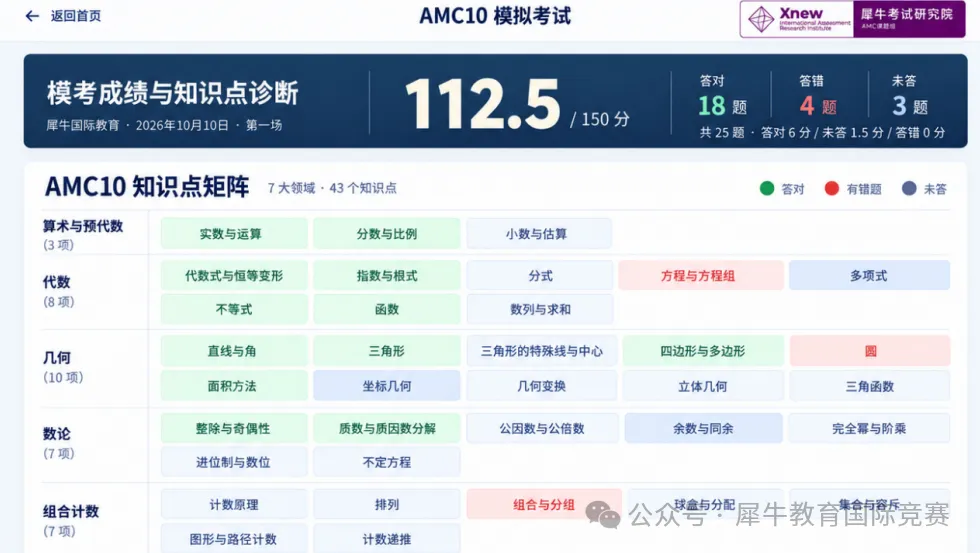This screenshot has height=553, width=980.
Task: Select the 质数与质因数分解 tile
Action: click(386, 428)
